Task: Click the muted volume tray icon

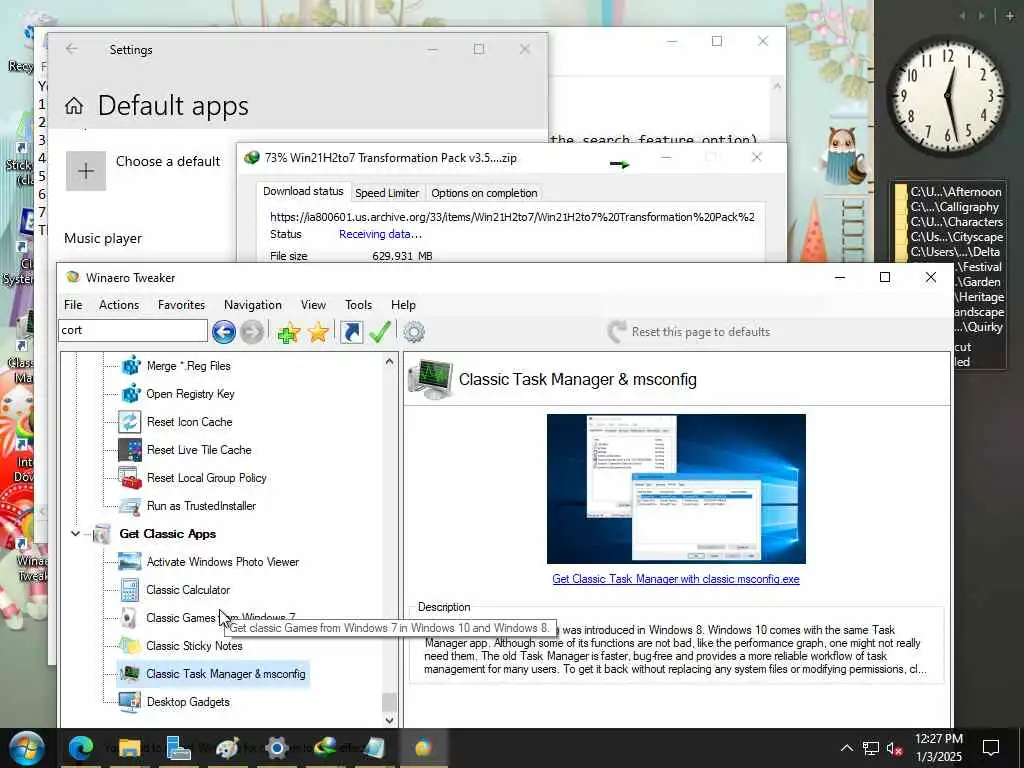Action: click(894, 748)
